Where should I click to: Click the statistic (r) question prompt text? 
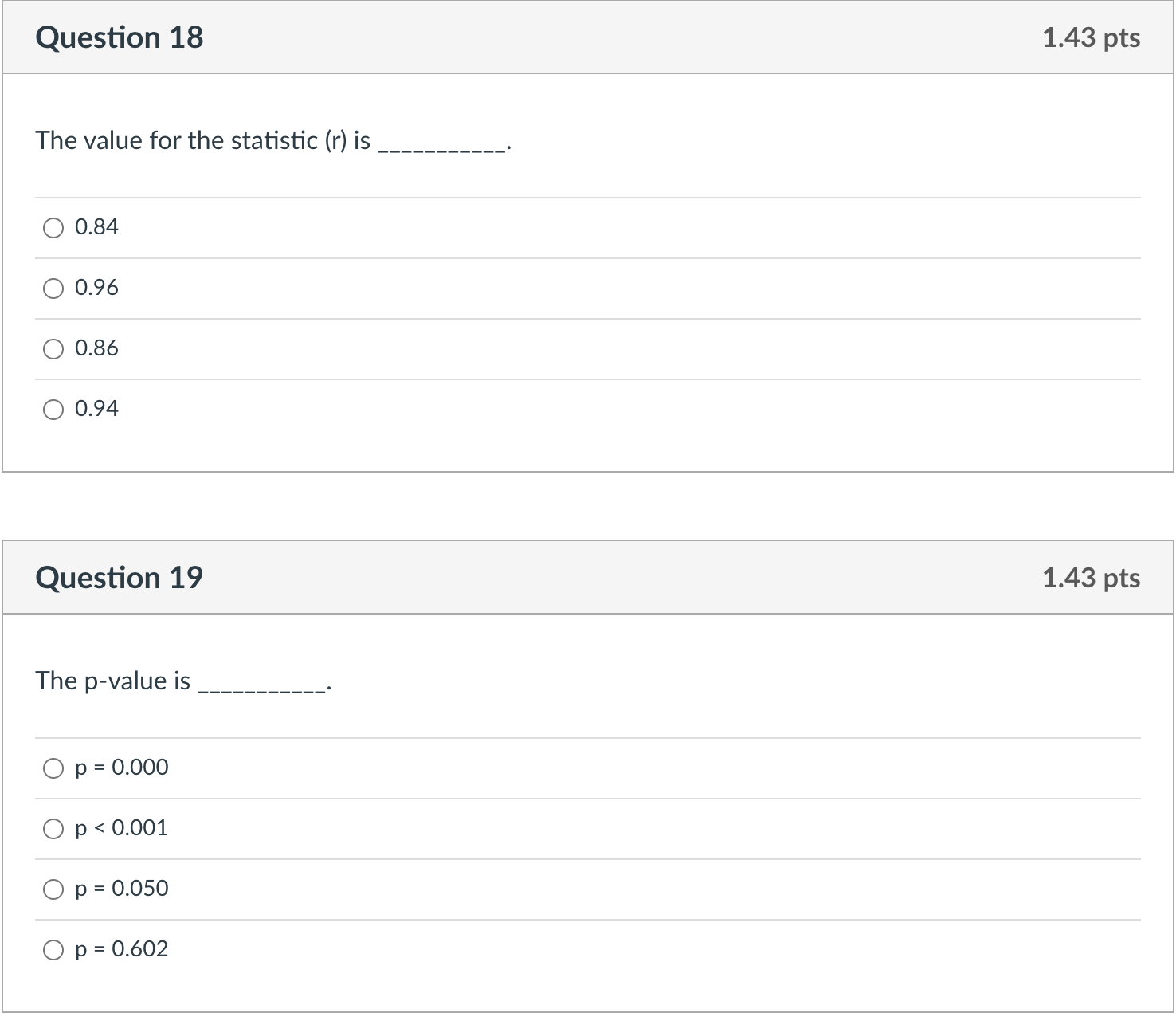tap(272, 141)
